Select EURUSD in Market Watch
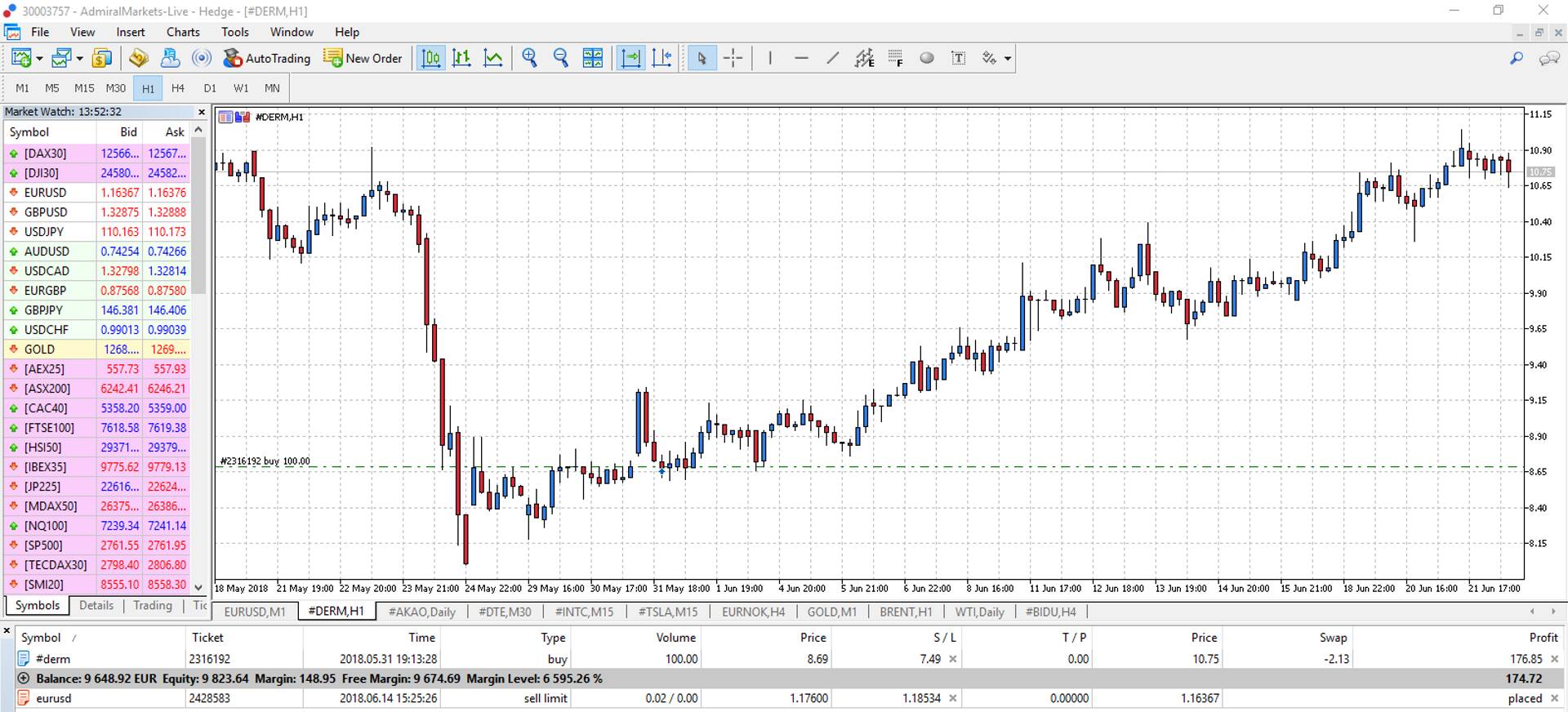 pos(45,193)
